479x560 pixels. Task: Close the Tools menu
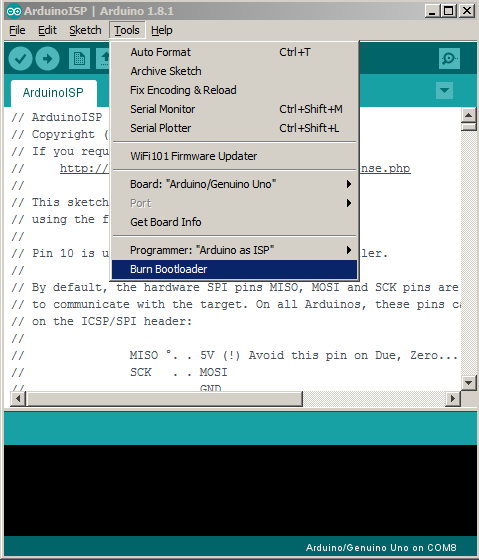coord(127,30)
